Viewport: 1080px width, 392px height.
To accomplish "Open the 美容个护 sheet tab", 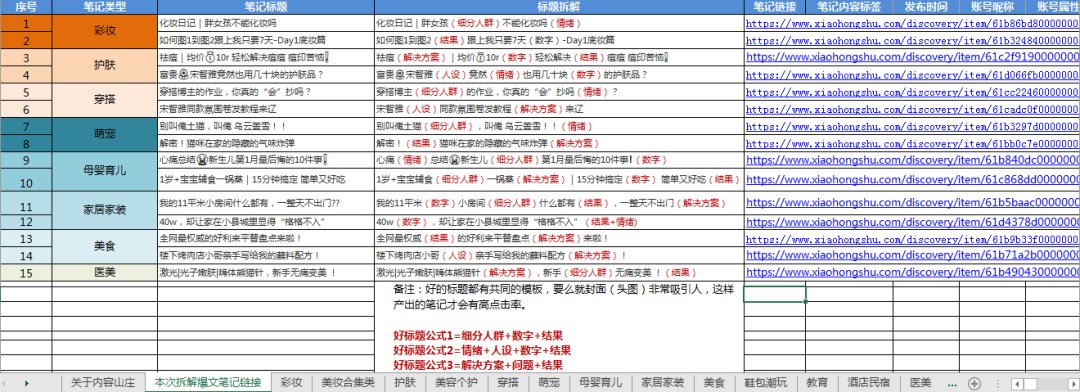I will coord(457,383).
